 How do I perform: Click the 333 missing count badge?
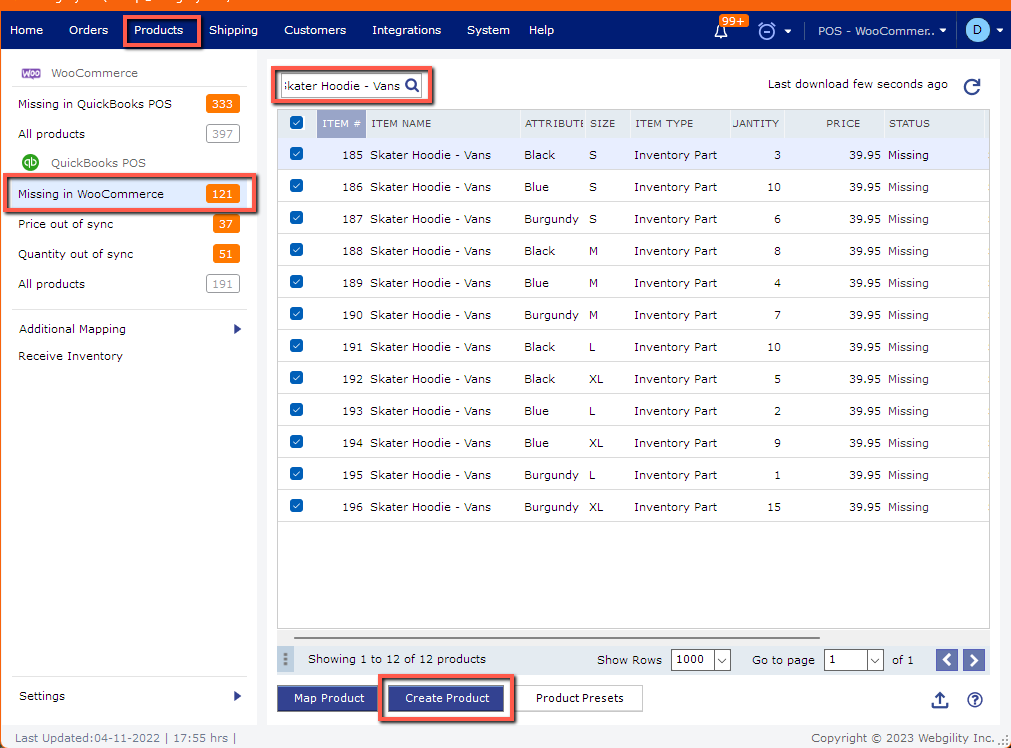[222, 104]
